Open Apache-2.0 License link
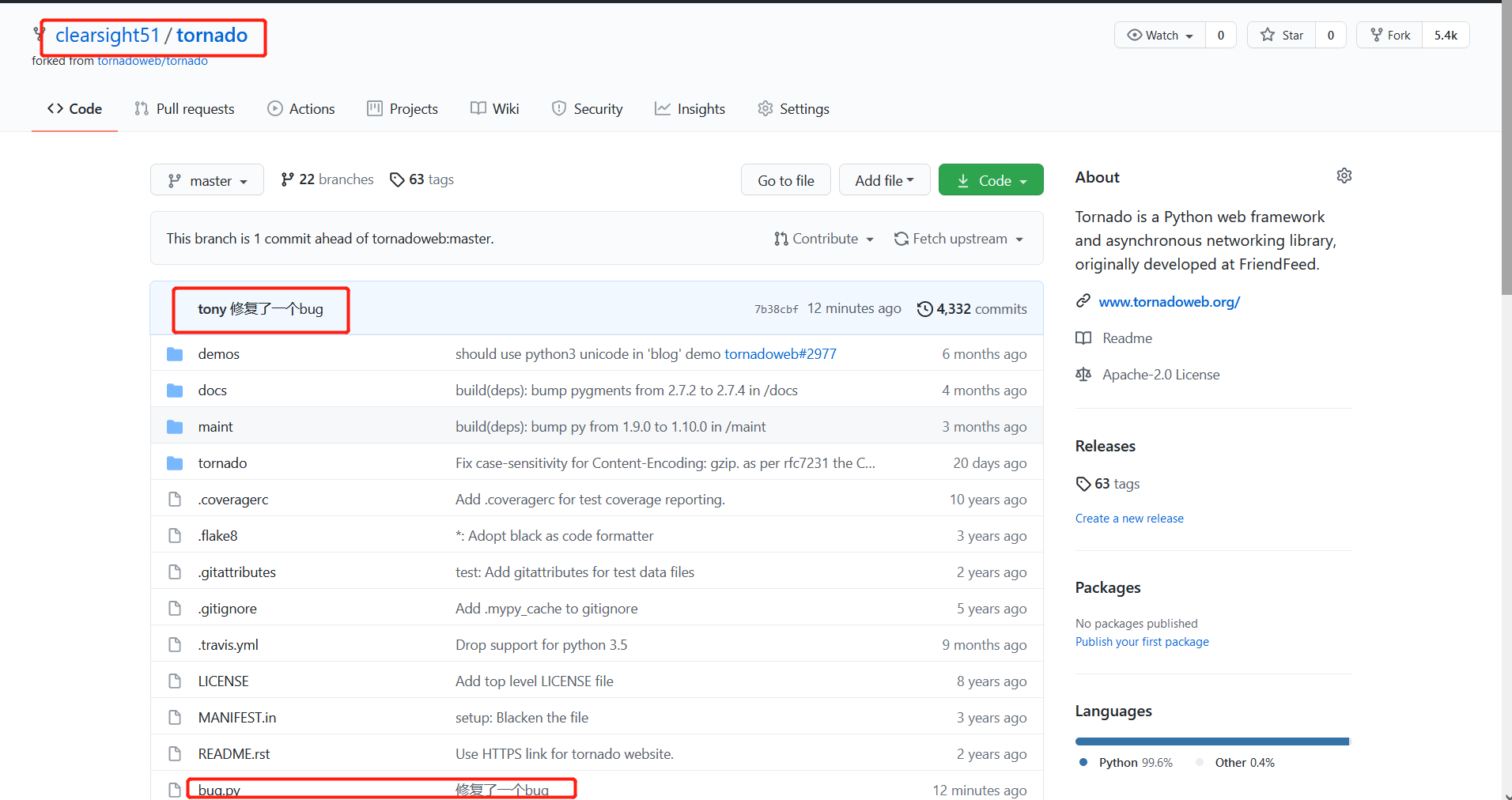The width and height of the screenshot is (1512, 800). tap(1161, 375)
